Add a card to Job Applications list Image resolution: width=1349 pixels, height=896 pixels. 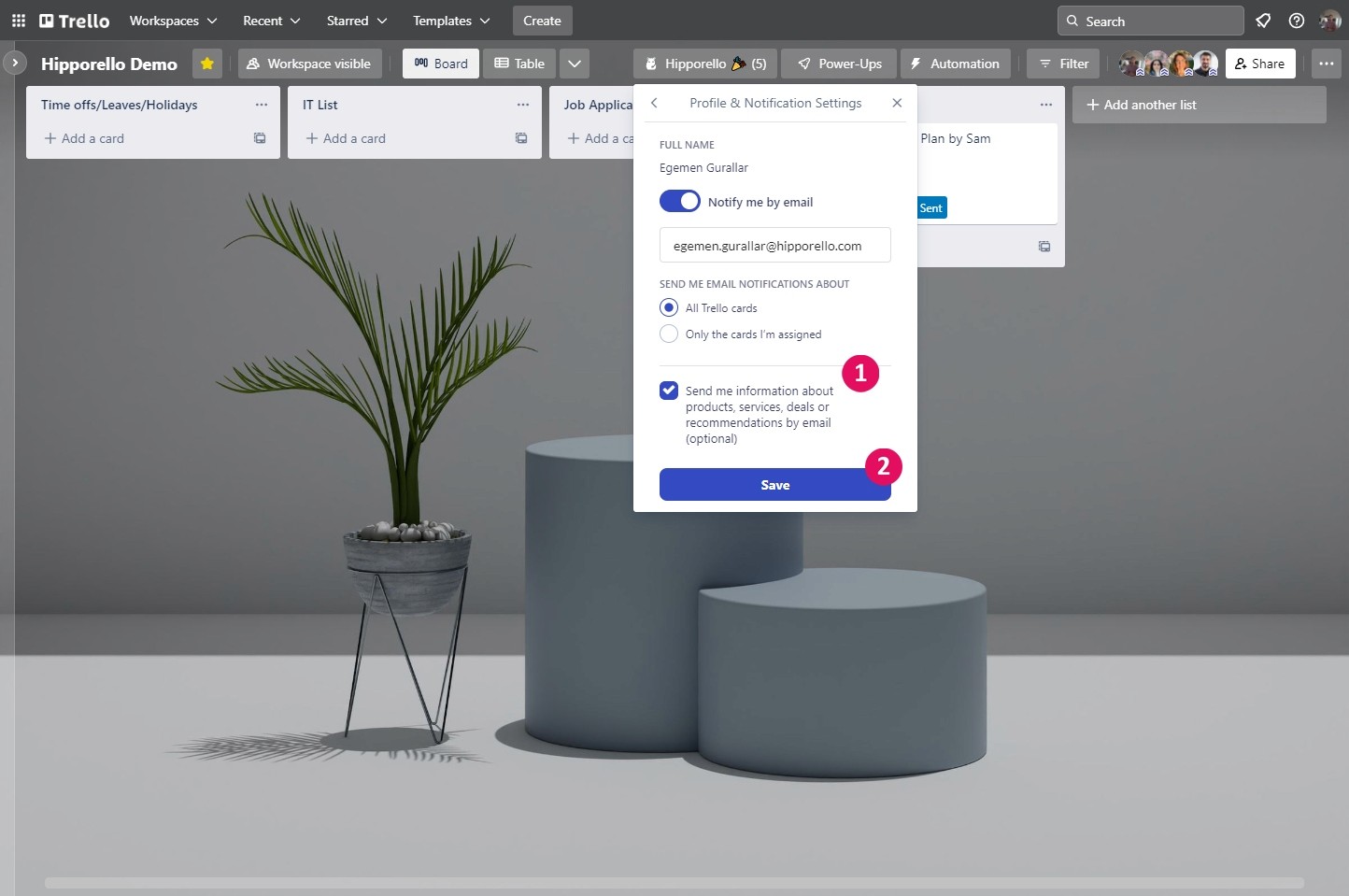[600, 138]
